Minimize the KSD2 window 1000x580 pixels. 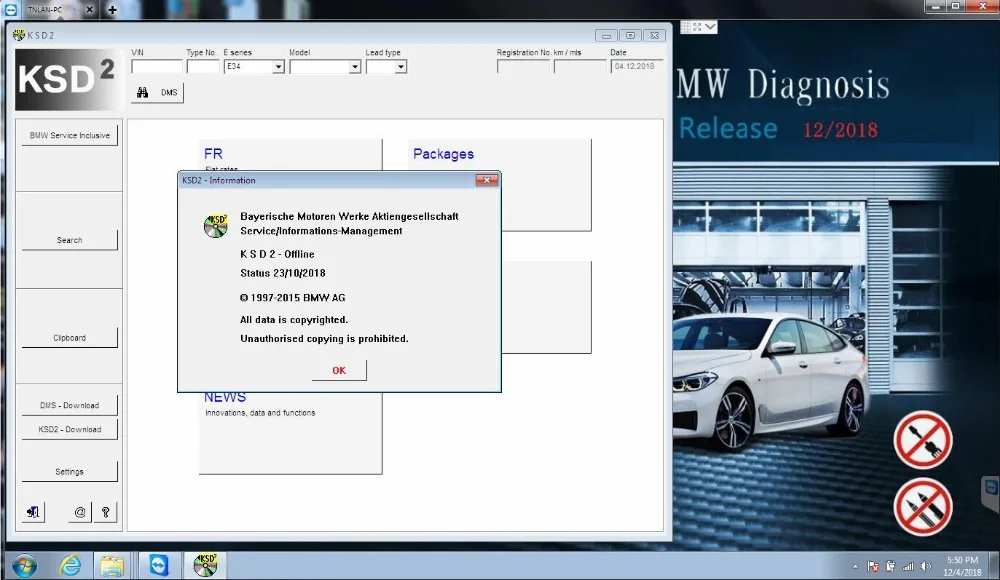606,36
